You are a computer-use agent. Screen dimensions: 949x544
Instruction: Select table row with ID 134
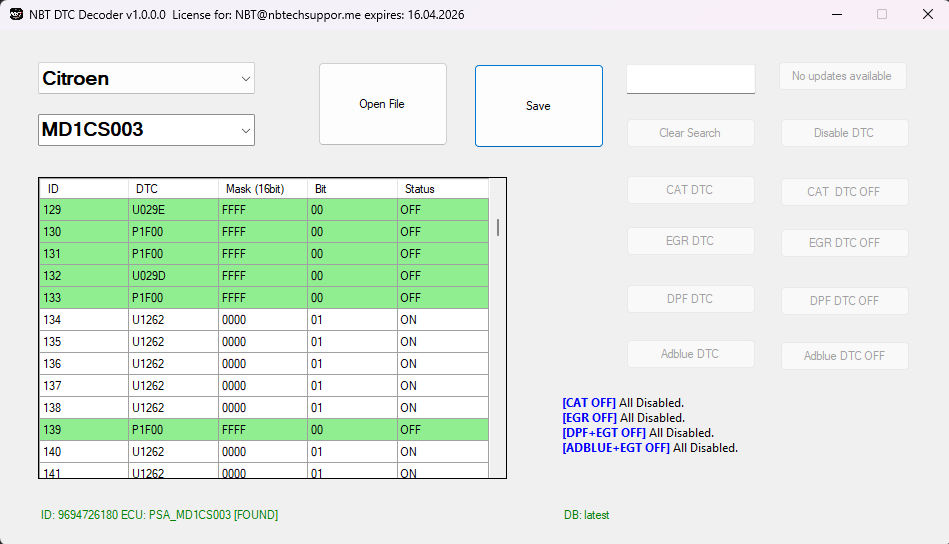(264, 320)
